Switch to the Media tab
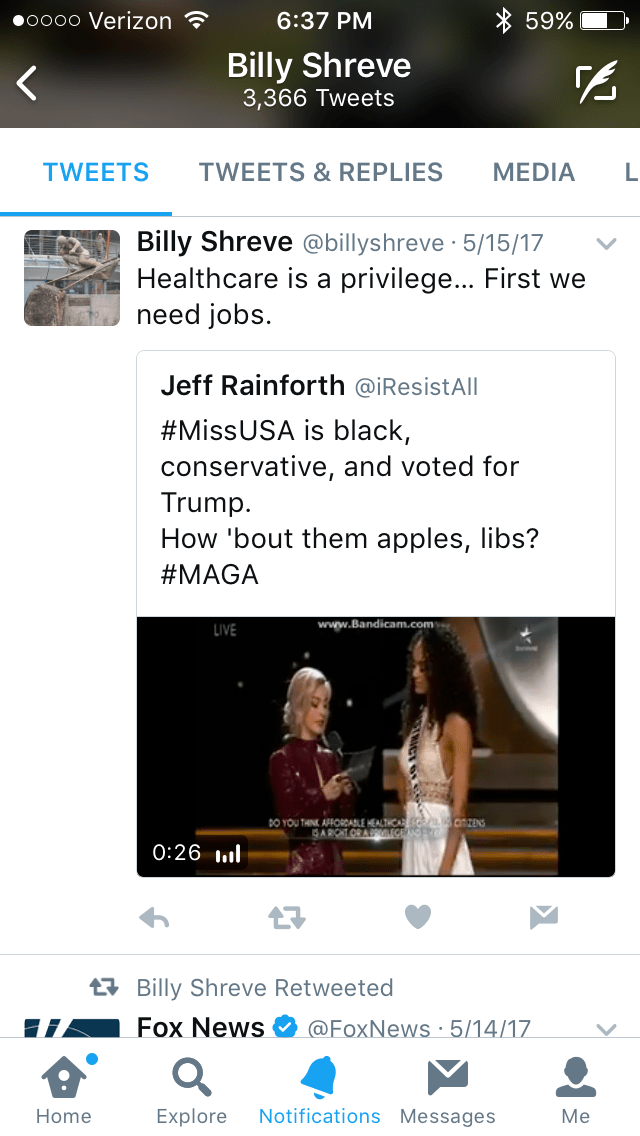 tap(533, 172)
